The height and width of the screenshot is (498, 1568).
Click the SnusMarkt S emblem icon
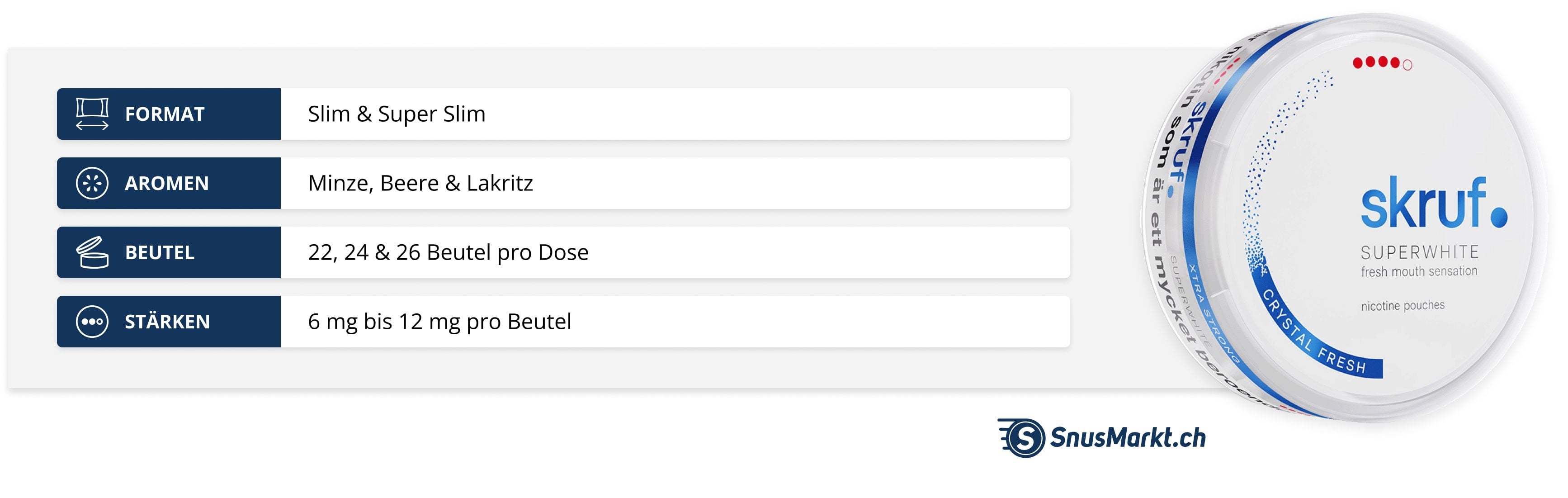(x=1024, y=438)
